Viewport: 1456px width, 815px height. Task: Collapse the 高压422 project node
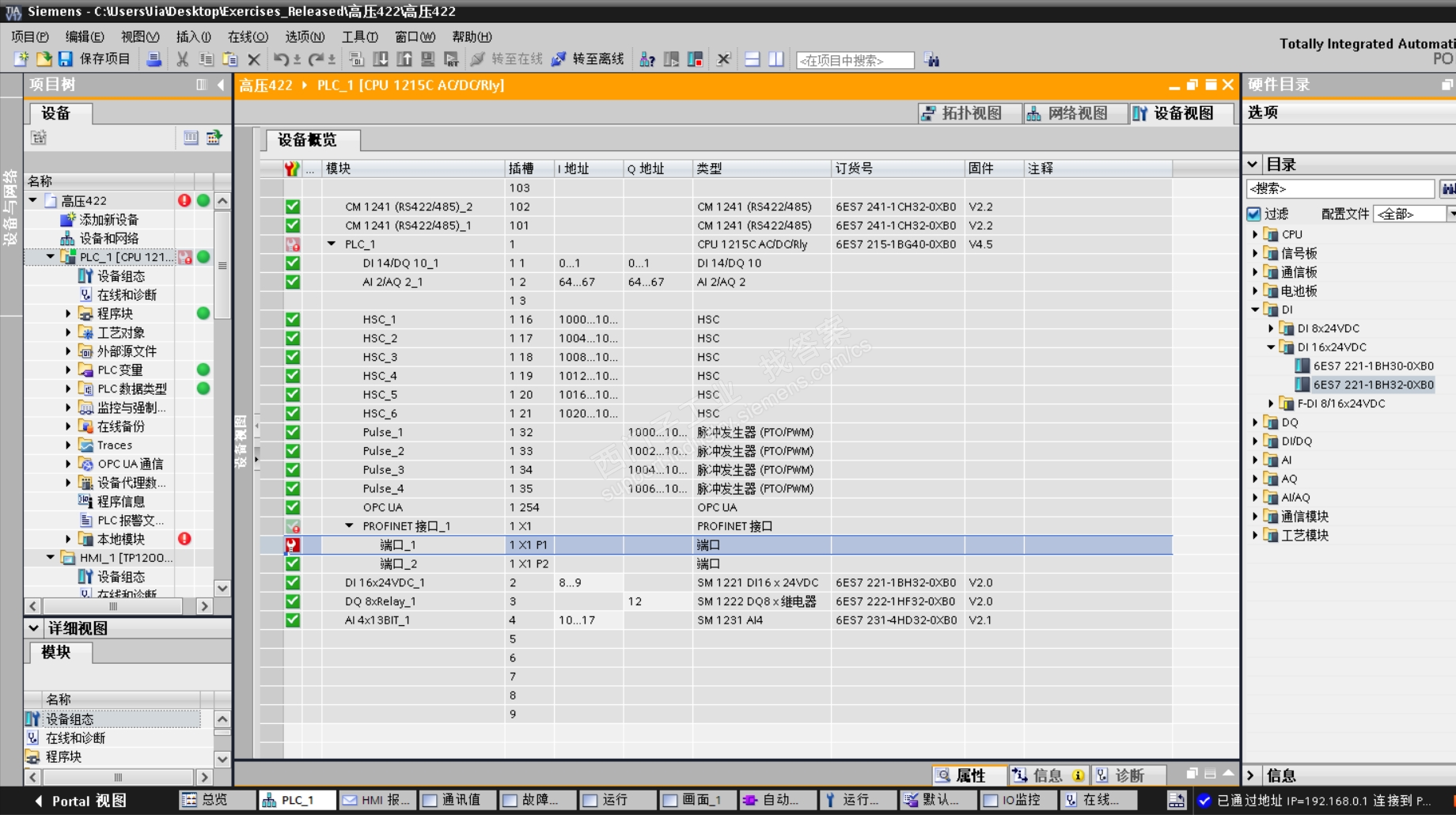pos(33,200)
